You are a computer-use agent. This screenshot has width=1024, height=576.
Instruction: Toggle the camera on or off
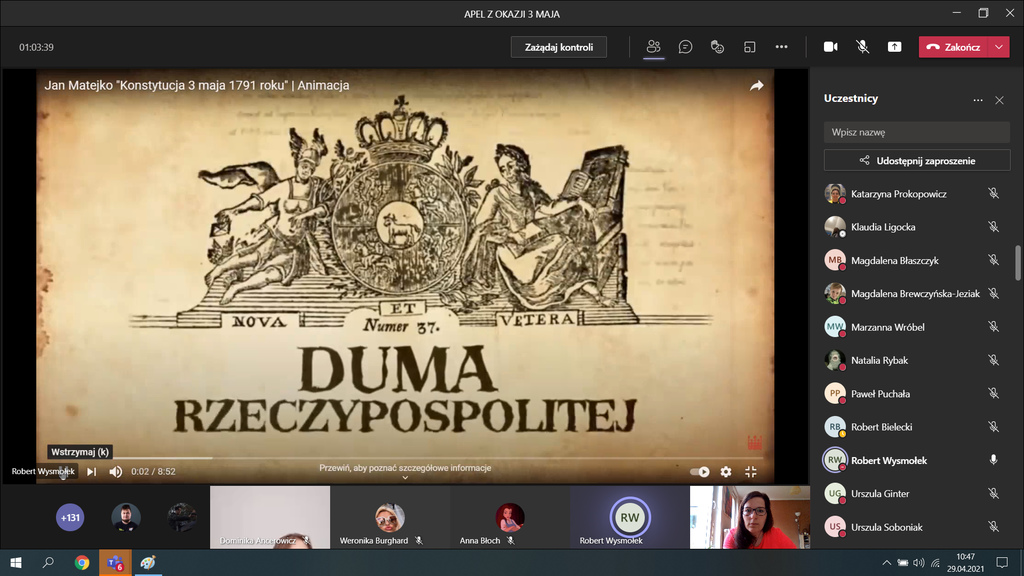click(x=830, y=47)
